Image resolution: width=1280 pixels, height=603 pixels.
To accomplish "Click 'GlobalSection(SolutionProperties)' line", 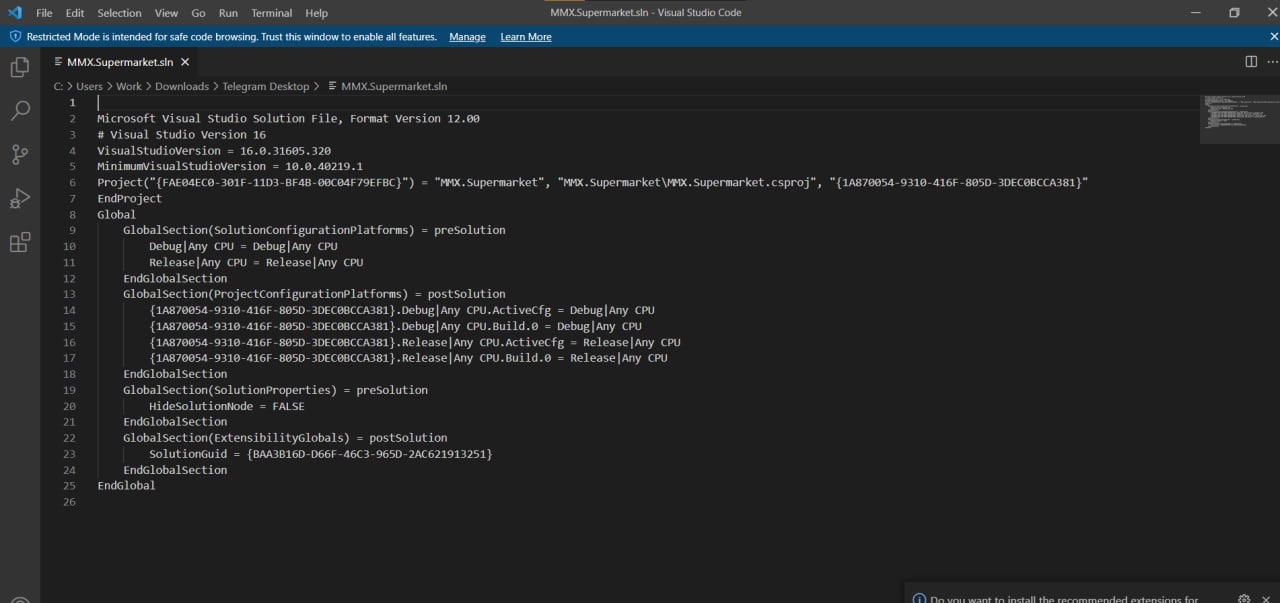I will [x=275, y=390].
